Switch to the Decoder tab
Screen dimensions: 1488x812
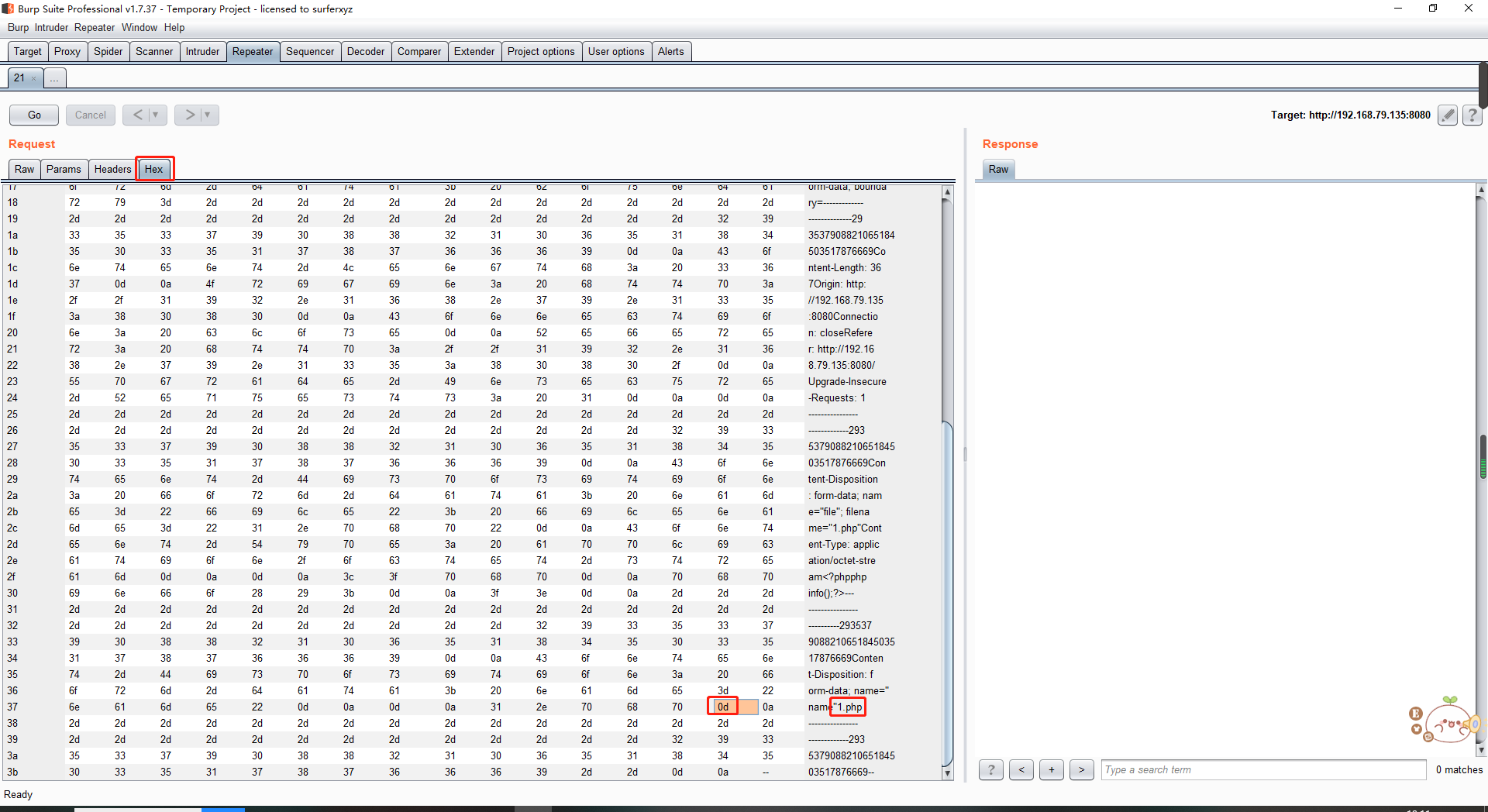point(366,51)
